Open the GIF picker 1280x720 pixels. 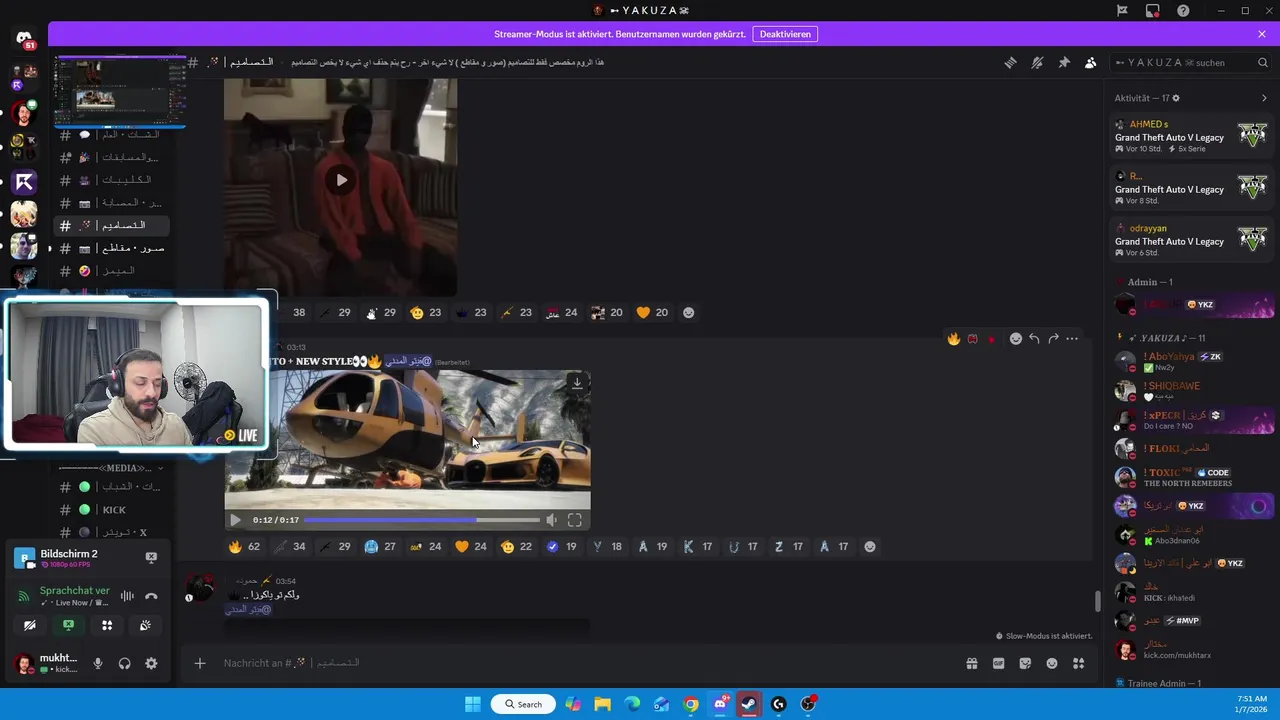coord(998,663)
